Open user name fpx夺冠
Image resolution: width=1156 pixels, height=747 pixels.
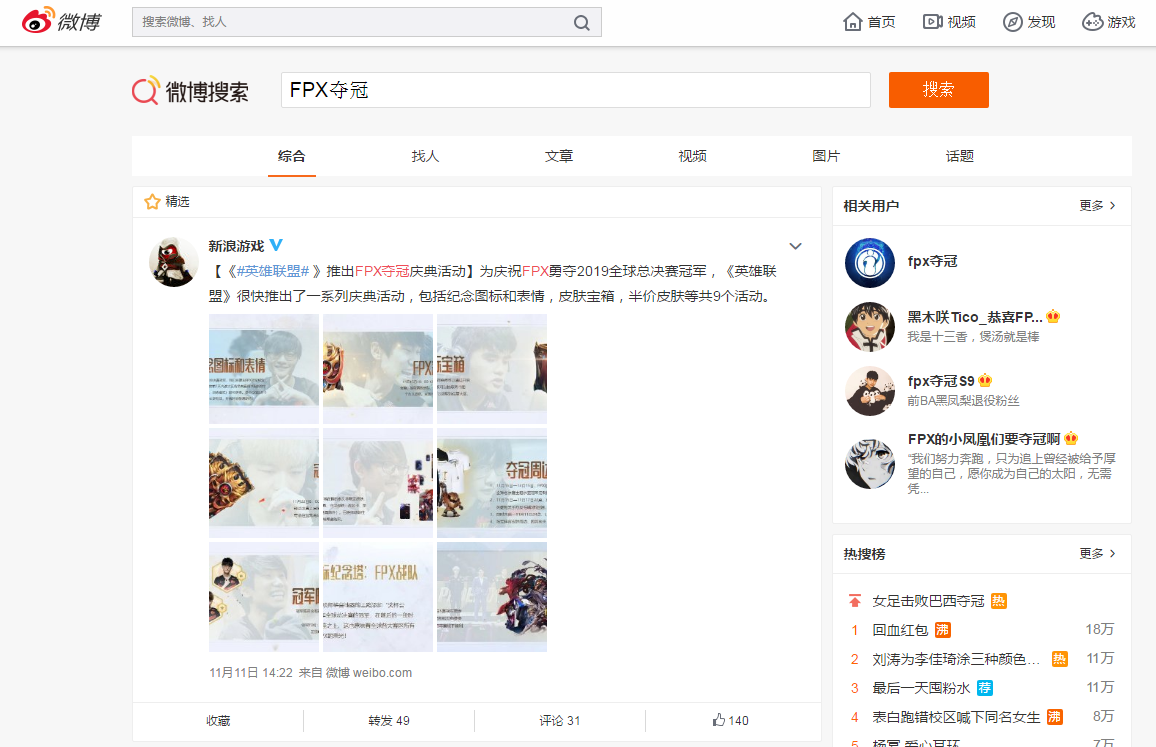point(933,261)
